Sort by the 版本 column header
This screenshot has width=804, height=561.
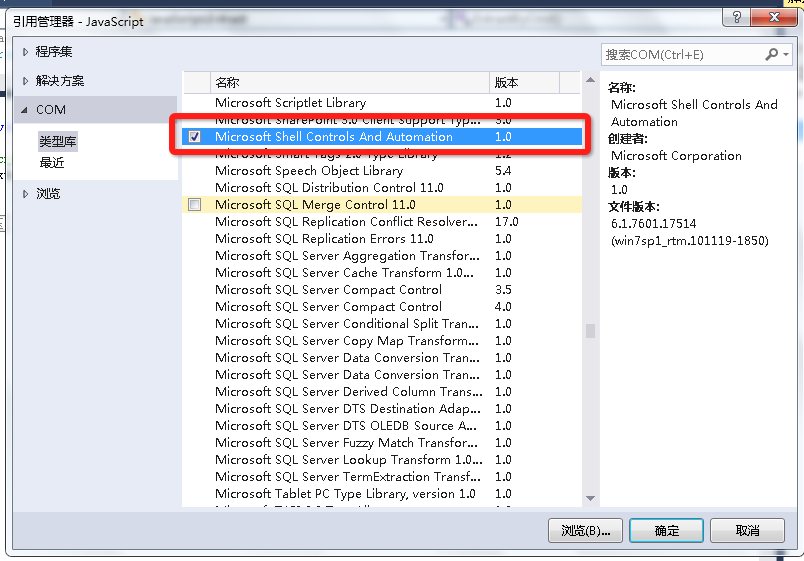[524, 83]
